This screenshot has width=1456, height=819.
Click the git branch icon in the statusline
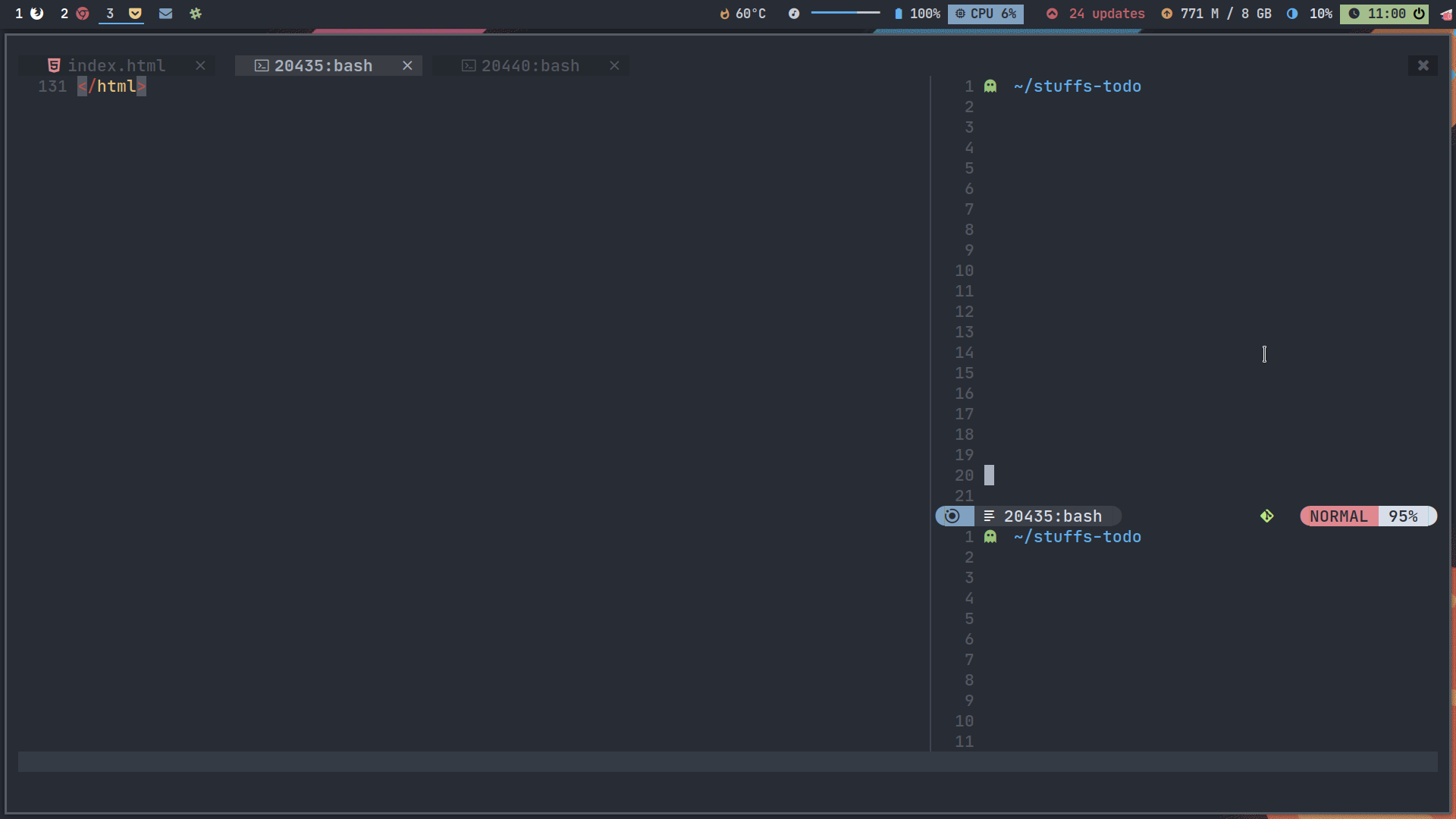[x=1267, y=516]
